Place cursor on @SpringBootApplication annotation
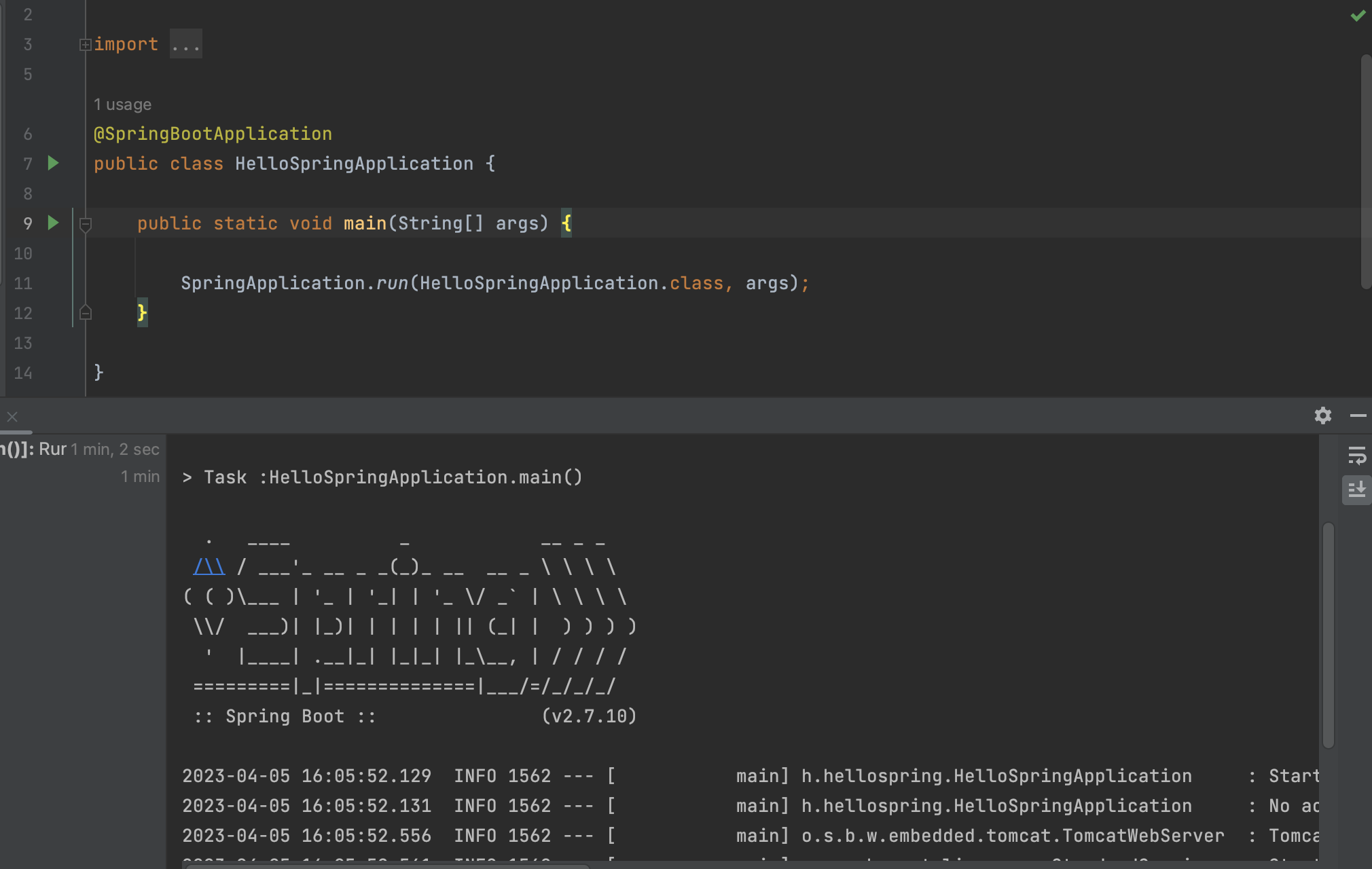 click(x=213, y=134)
